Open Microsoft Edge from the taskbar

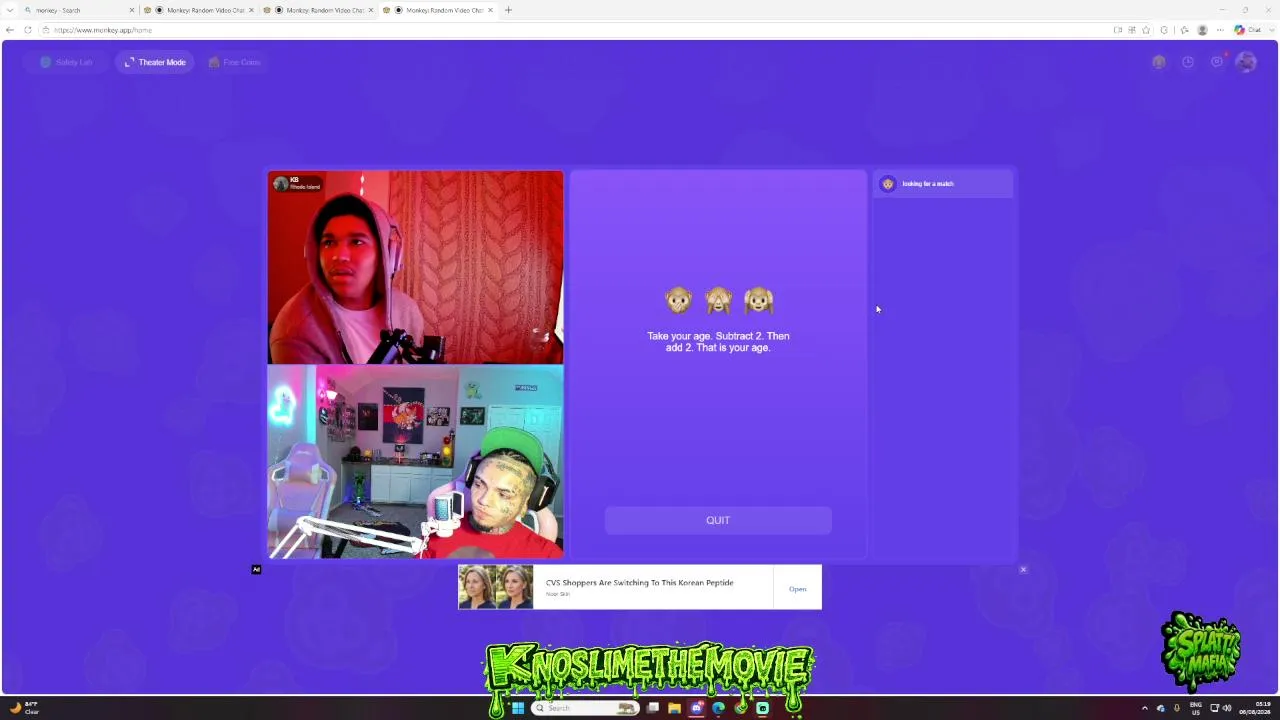[718, 708]
